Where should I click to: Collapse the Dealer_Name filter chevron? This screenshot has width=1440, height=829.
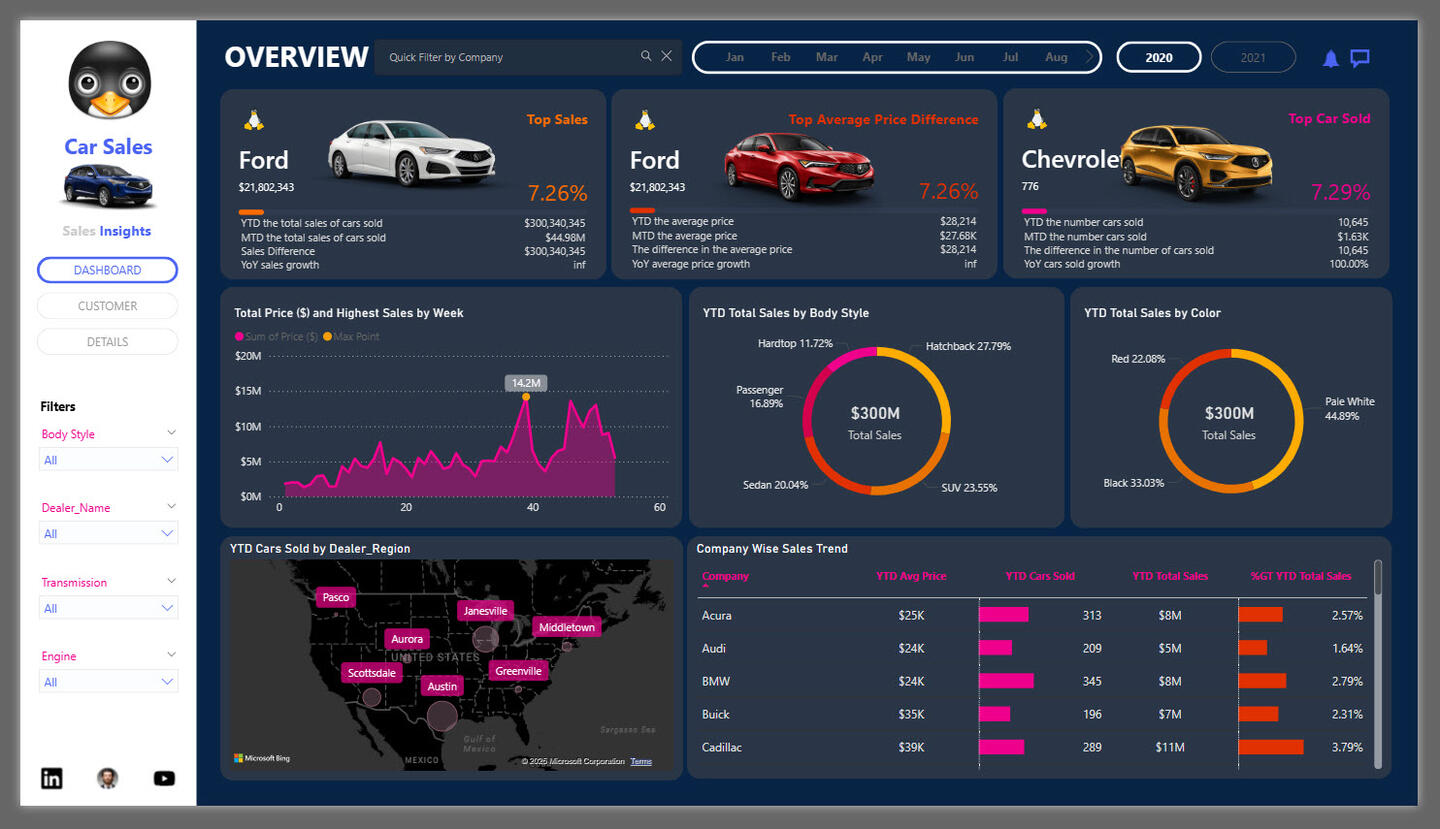[x=171, y=507]
